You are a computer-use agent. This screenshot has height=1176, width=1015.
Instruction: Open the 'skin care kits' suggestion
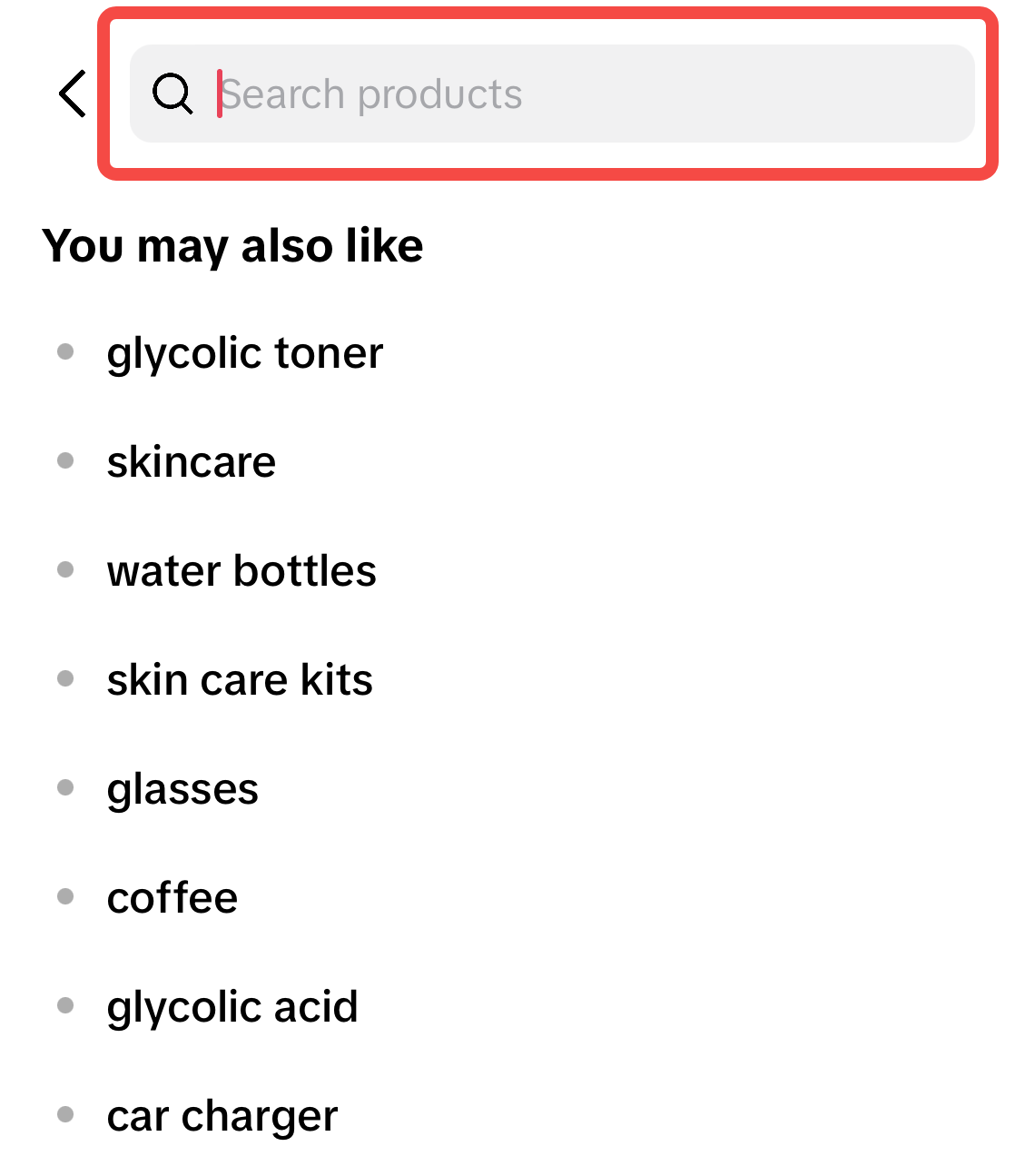[240, 680]
